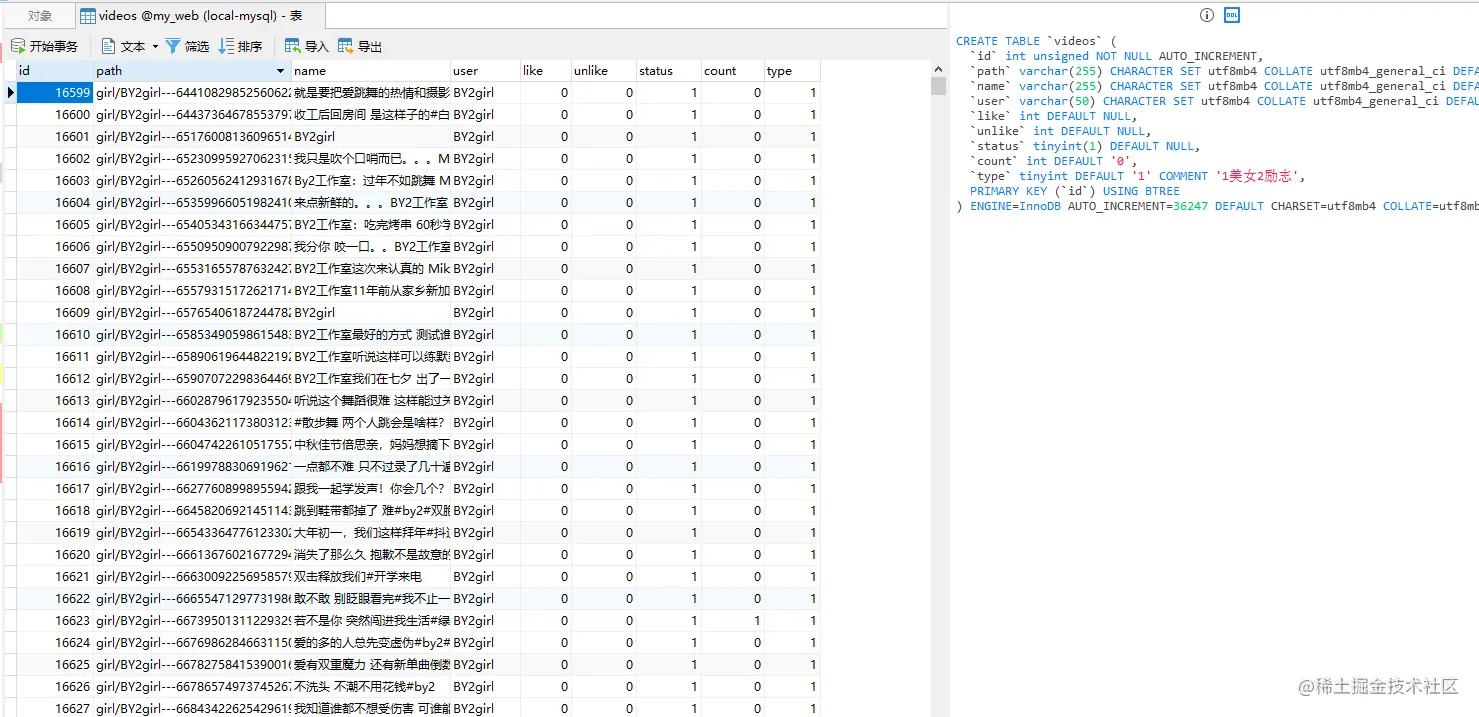The width and height of the screenshot is (1479, 717).
Task: Select the id cell 16604
Action: pyautogui.click(x=55, y=203)
